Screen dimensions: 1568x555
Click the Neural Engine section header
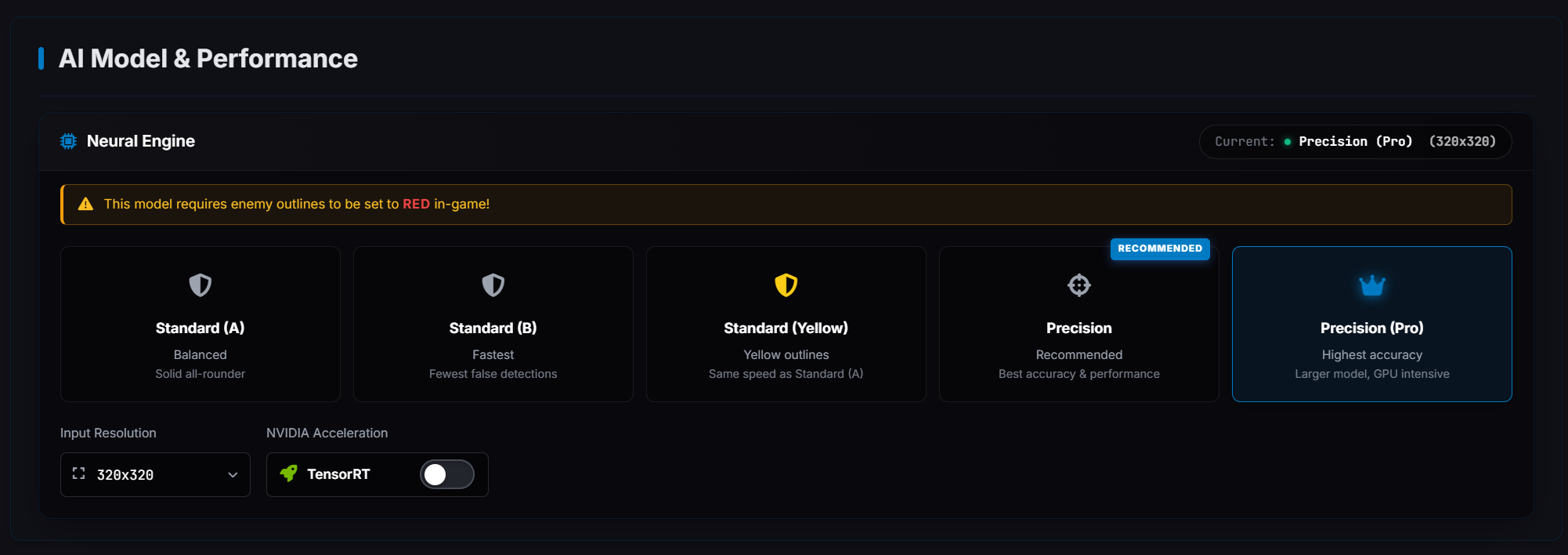pos(141,141)
